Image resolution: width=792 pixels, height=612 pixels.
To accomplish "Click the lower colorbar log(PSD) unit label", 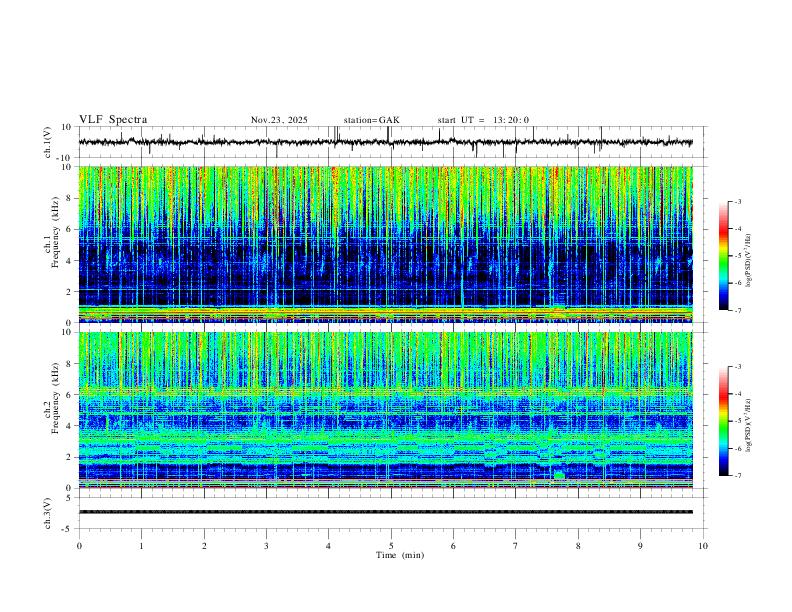I will 748,425.
